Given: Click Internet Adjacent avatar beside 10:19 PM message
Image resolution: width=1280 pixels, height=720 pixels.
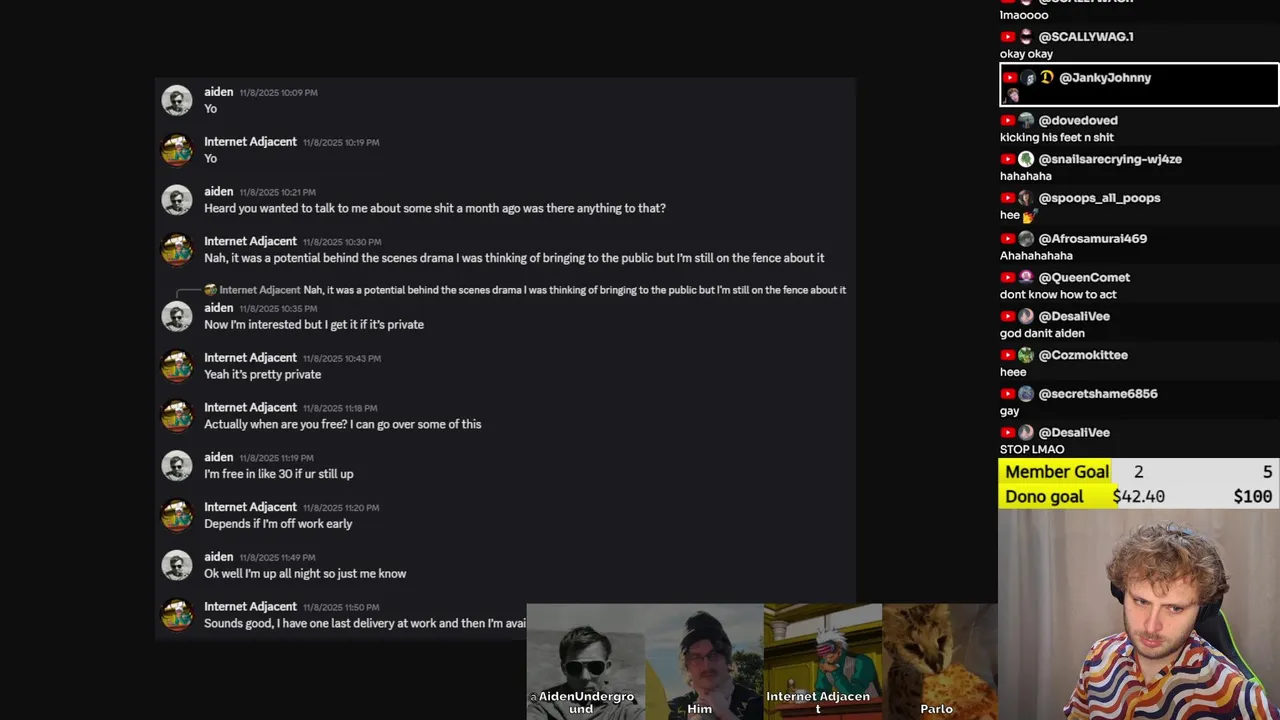Looking at the screenshot, I should 177,150.
